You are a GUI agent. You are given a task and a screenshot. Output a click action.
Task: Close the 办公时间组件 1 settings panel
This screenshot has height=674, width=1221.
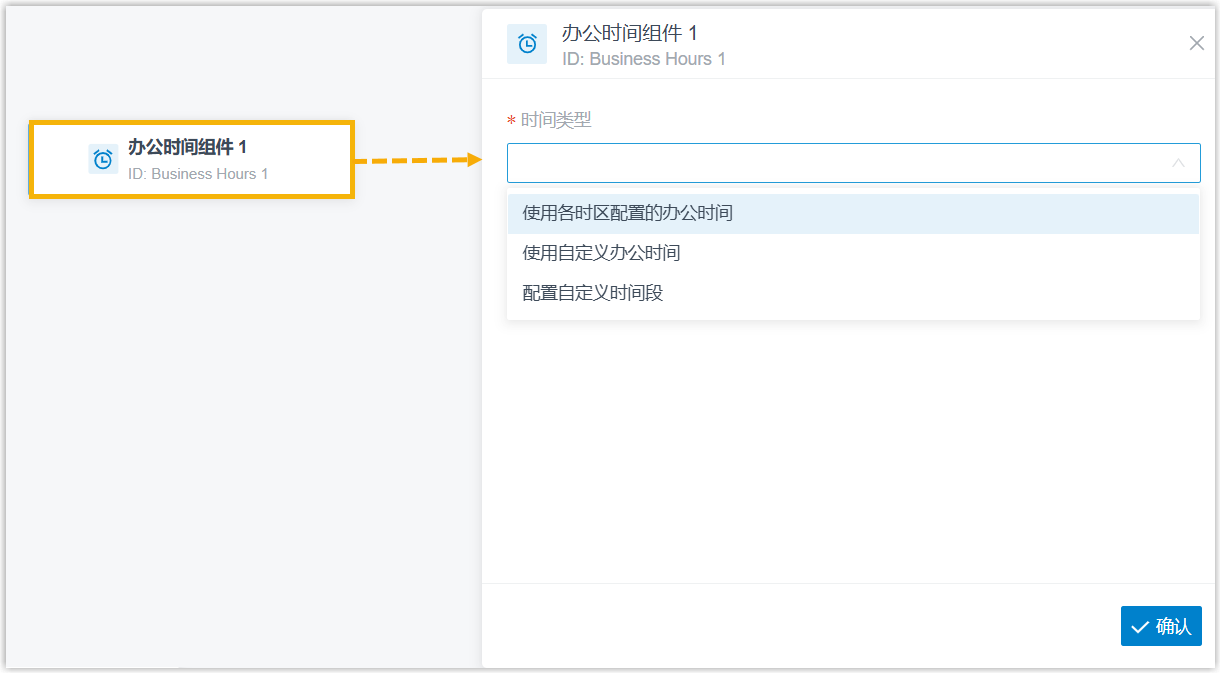[x=1196, y=43]
